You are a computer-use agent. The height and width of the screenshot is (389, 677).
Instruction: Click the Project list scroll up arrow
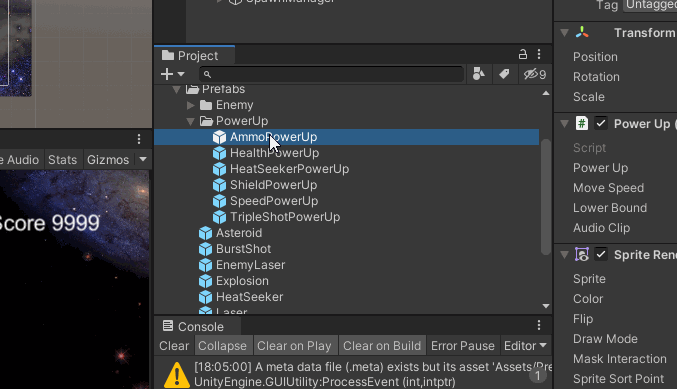[546, 93]
